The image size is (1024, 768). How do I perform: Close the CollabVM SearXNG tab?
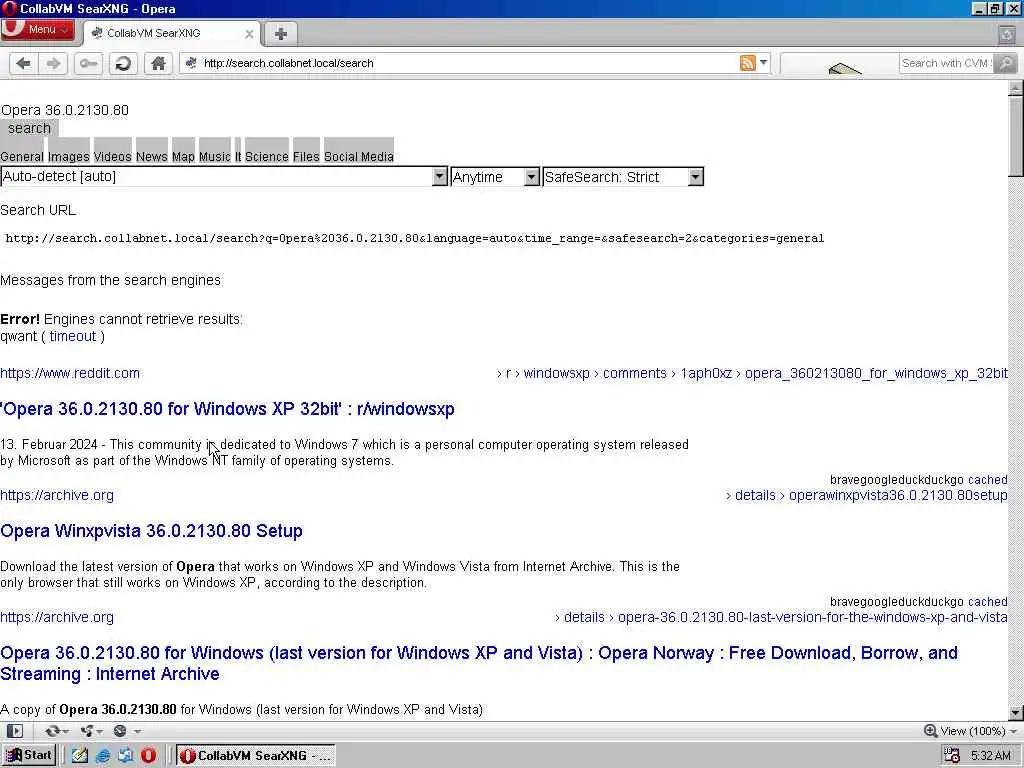point(249,34)
